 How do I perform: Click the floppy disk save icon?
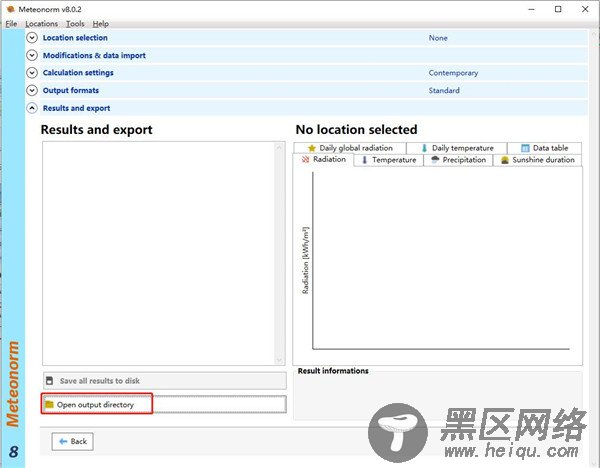coord(49,381)
